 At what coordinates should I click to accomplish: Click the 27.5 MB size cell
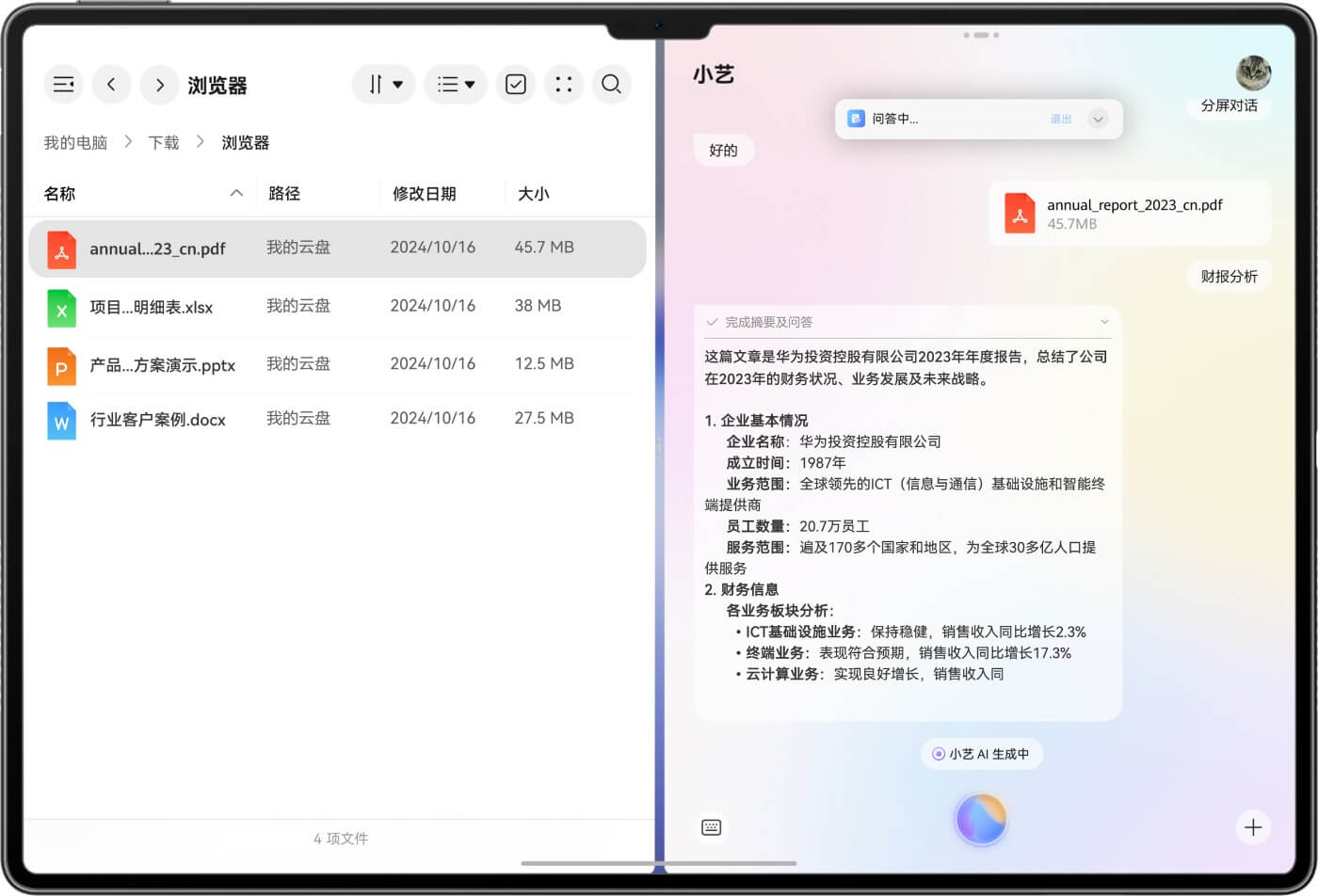tap(544, 418)
